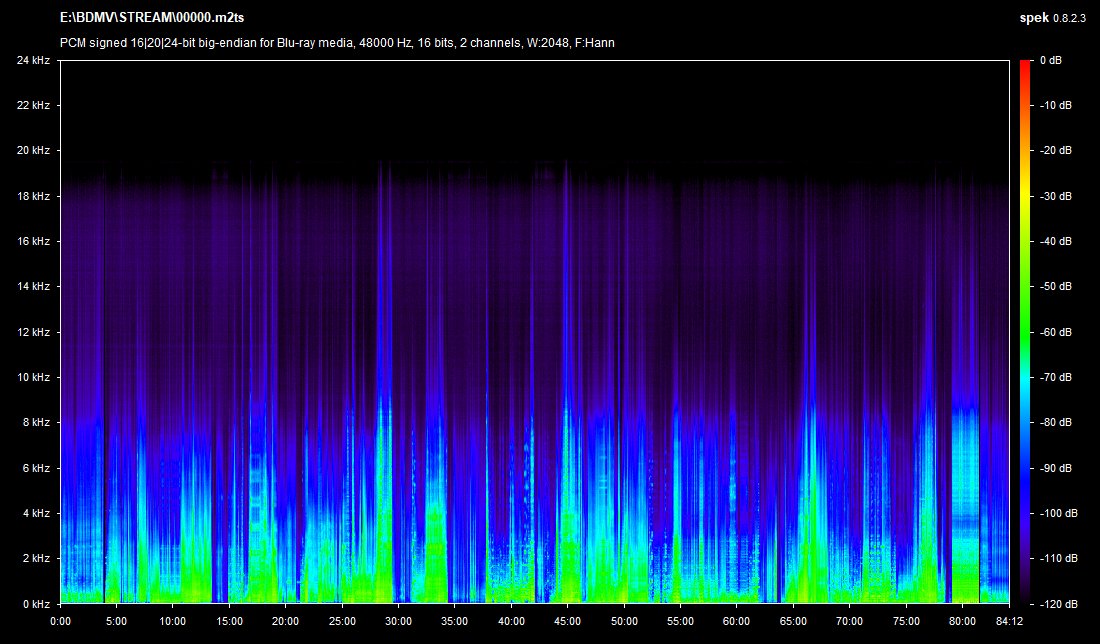
Task: Click the 30:00 time axis marker
Action: 398,619
